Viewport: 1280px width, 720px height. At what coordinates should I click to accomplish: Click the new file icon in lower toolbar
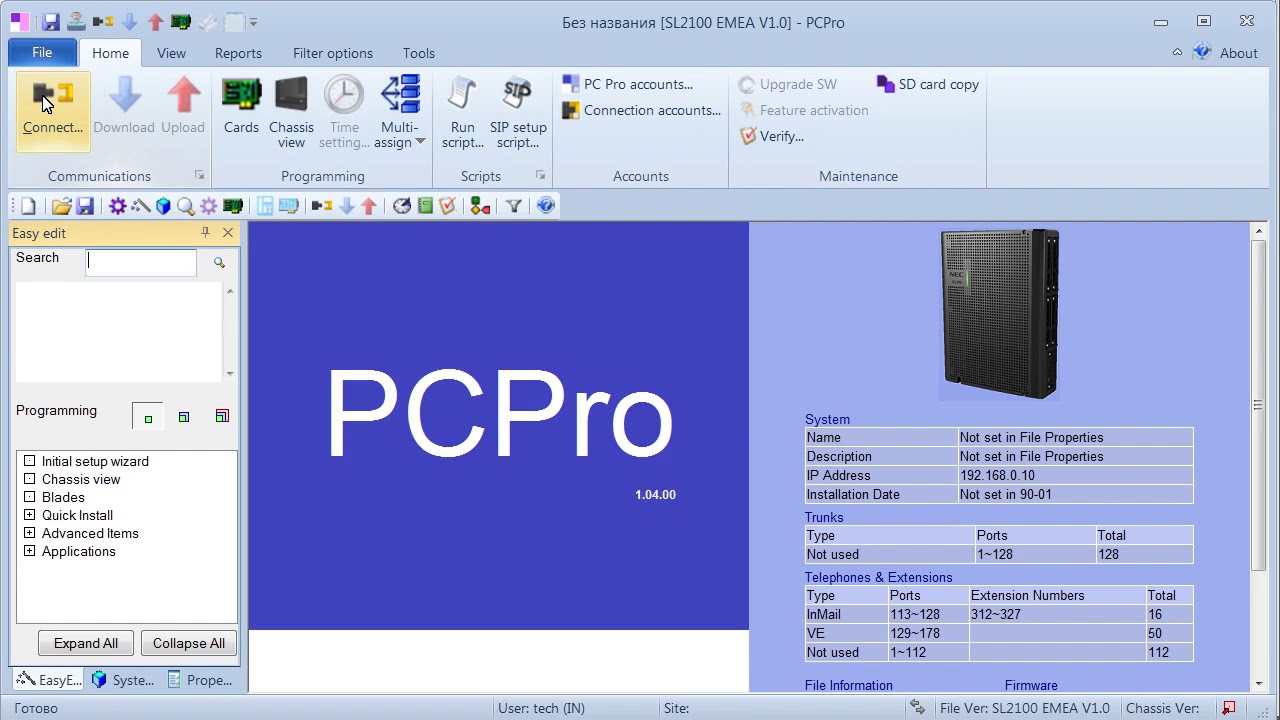point(28,206)
